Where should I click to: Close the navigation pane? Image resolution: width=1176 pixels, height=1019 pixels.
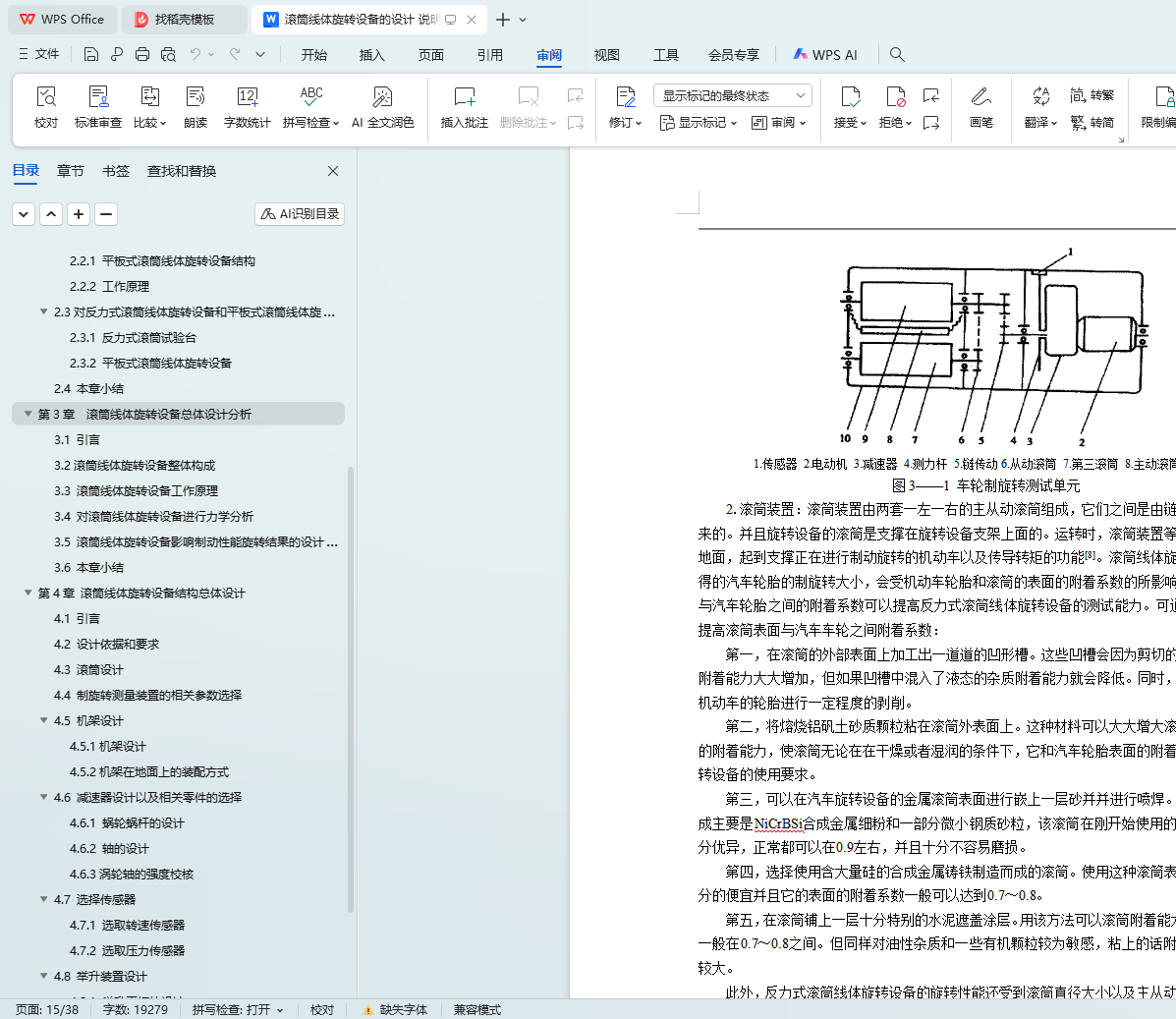(x=333, y=171)
